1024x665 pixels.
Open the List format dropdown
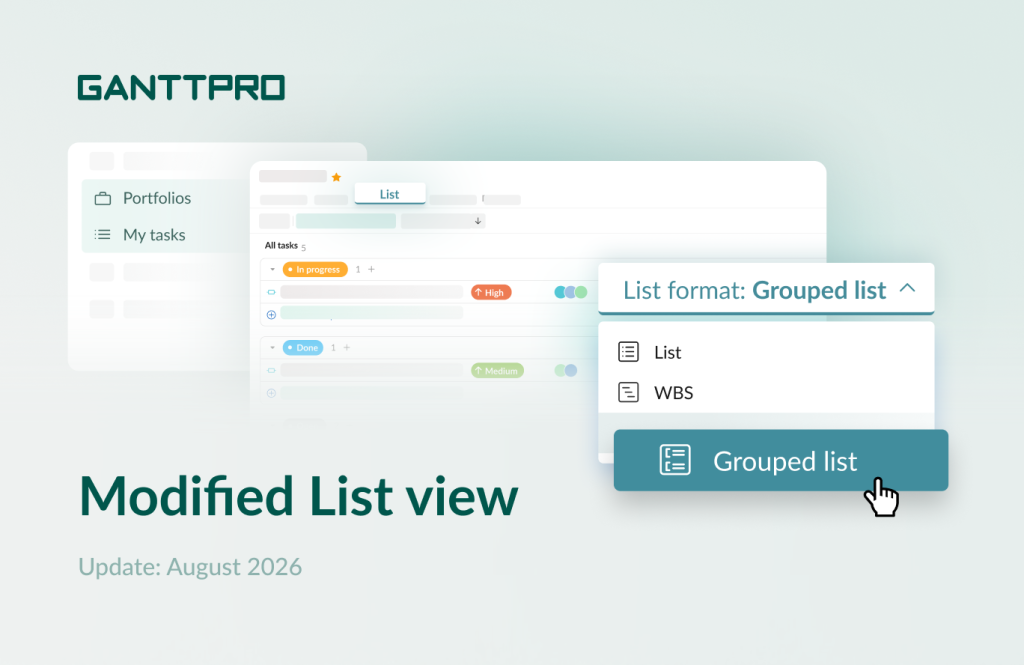(766, 289)
